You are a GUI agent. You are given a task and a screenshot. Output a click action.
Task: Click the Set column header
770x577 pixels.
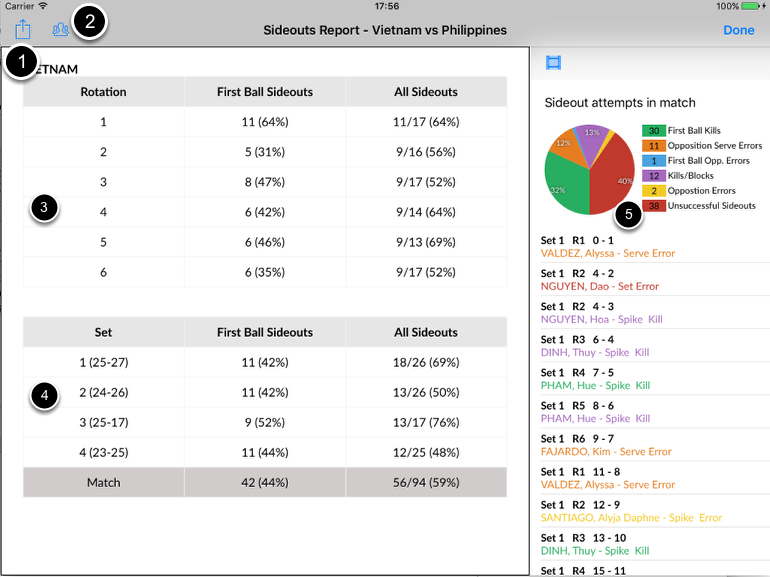click(x=104, y=332)
